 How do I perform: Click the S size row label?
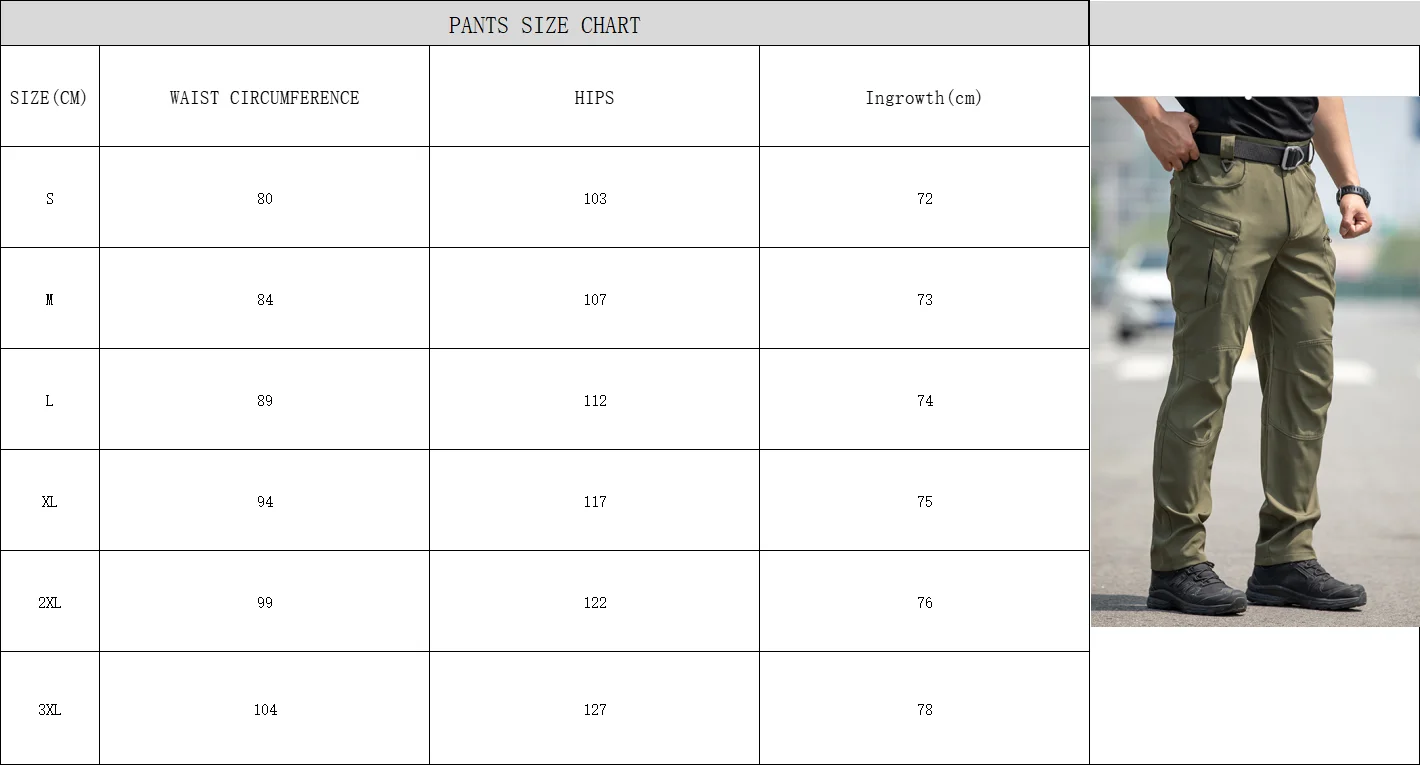click(x=49, y=199)
